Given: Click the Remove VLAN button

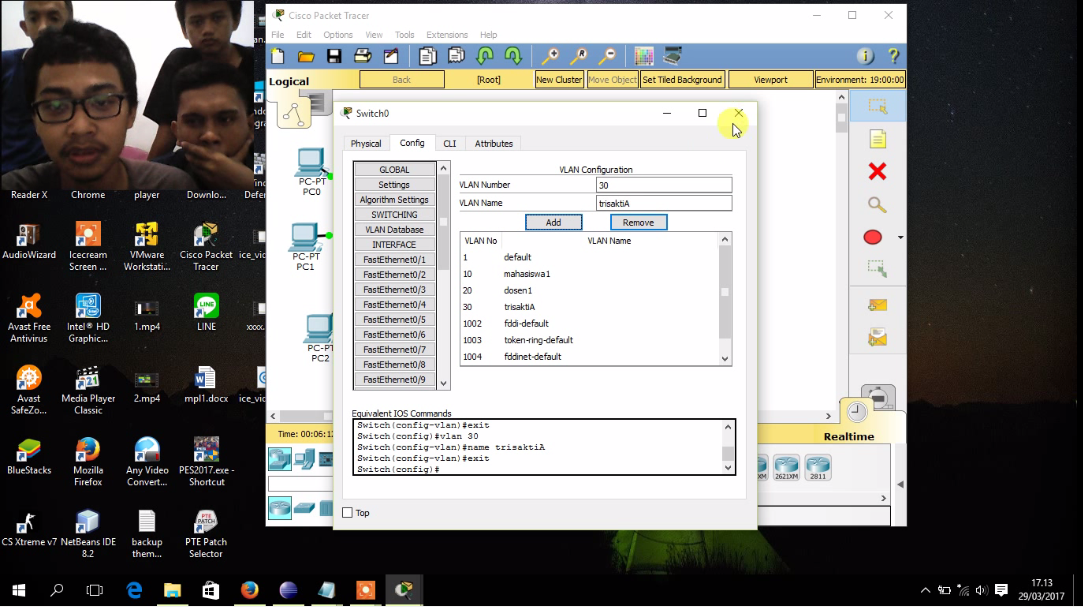Looking at the screenshot, I should [x=638, y=222].
